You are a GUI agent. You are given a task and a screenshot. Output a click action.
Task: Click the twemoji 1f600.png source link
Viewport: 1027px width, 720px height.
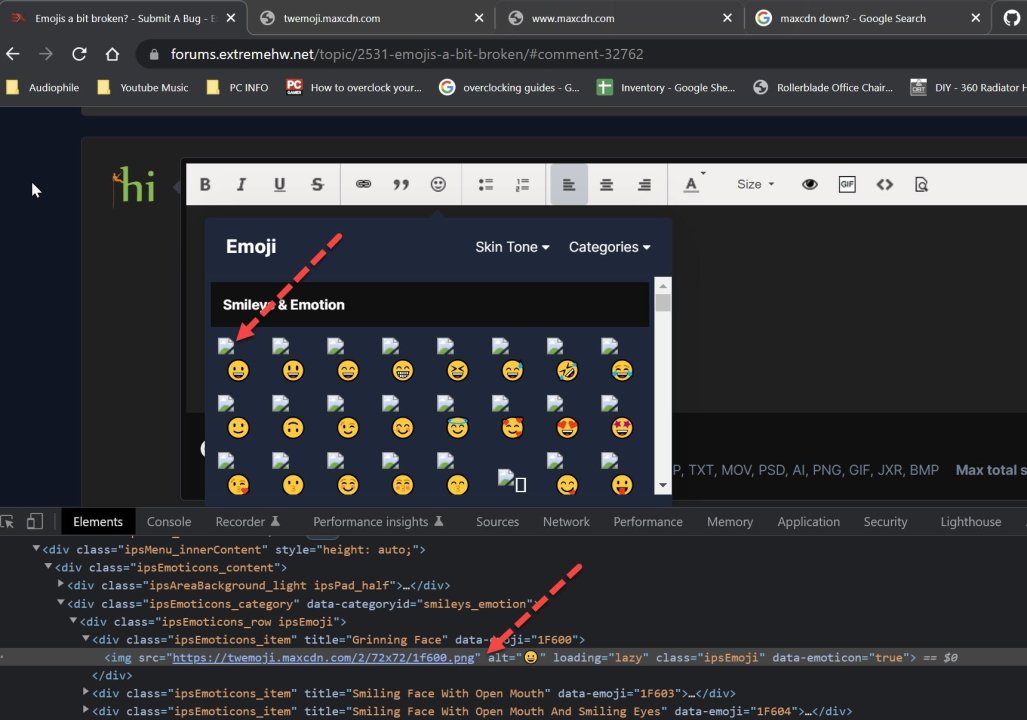[324, 657]
